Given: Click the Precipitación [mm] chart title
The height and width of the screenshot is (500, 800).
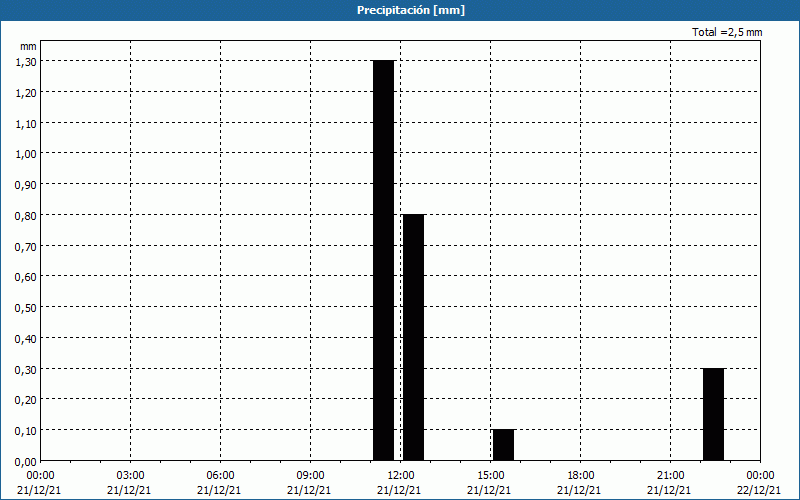Looking at the screenshot, I should click(411, 10).
